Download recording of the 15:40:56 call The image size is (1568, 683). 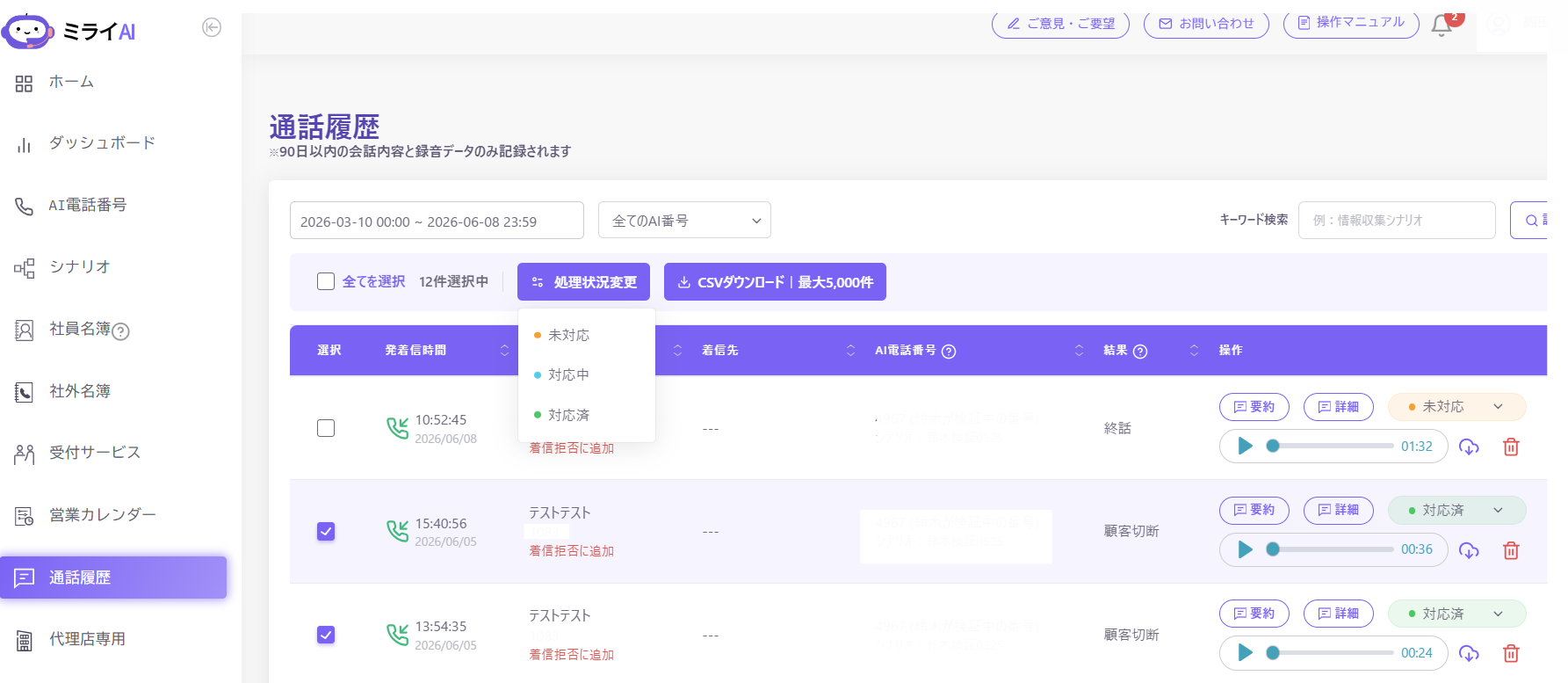(1469, 550)
